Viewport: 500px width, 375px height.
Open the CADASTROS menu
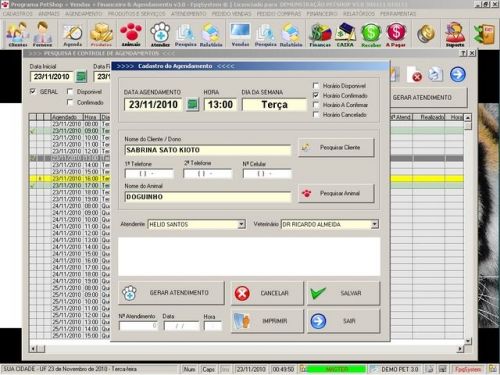(x=18, y=14)
